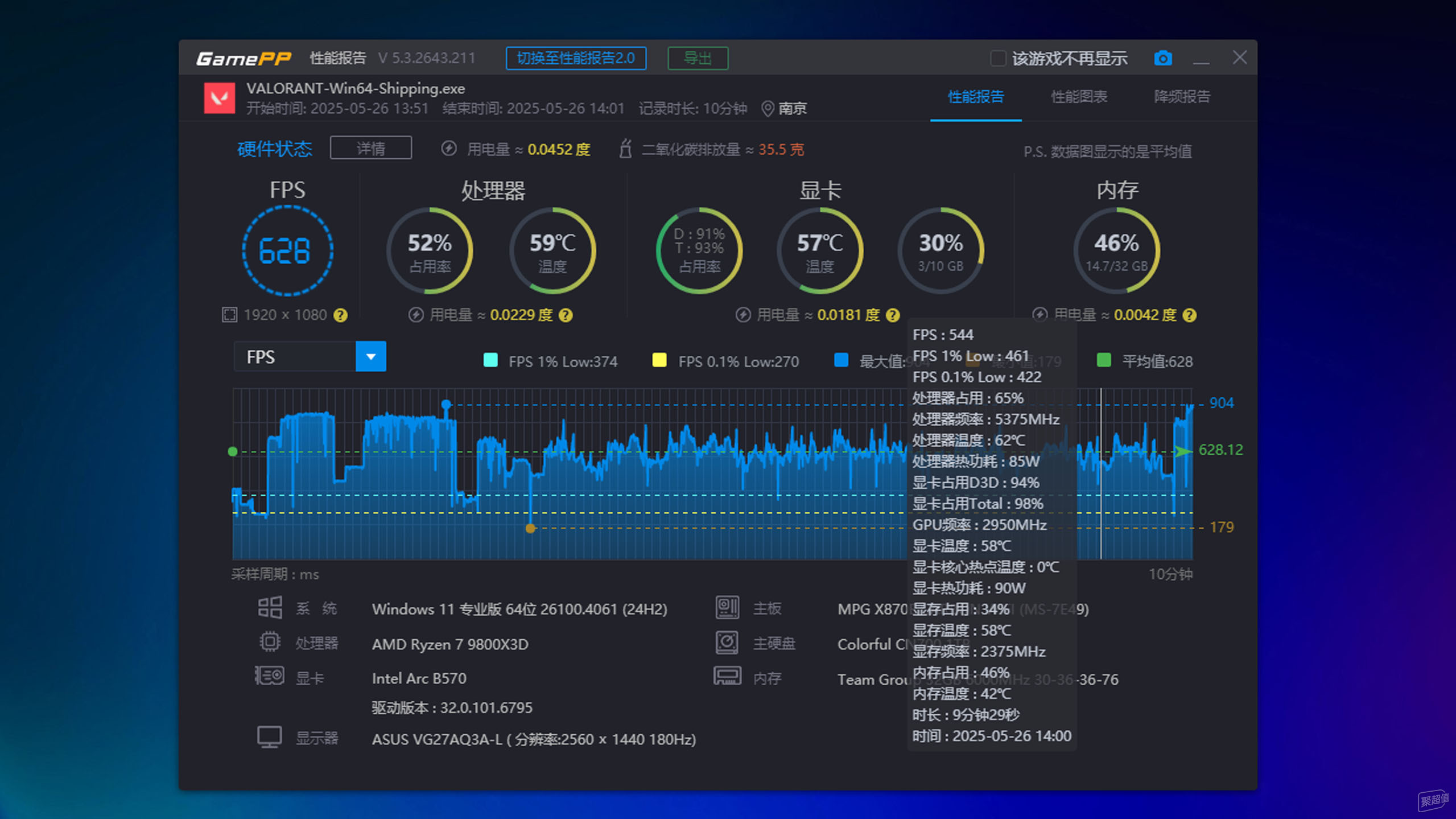
Task: Click the 显示器 monitor icon
Action: coord(269,738)
